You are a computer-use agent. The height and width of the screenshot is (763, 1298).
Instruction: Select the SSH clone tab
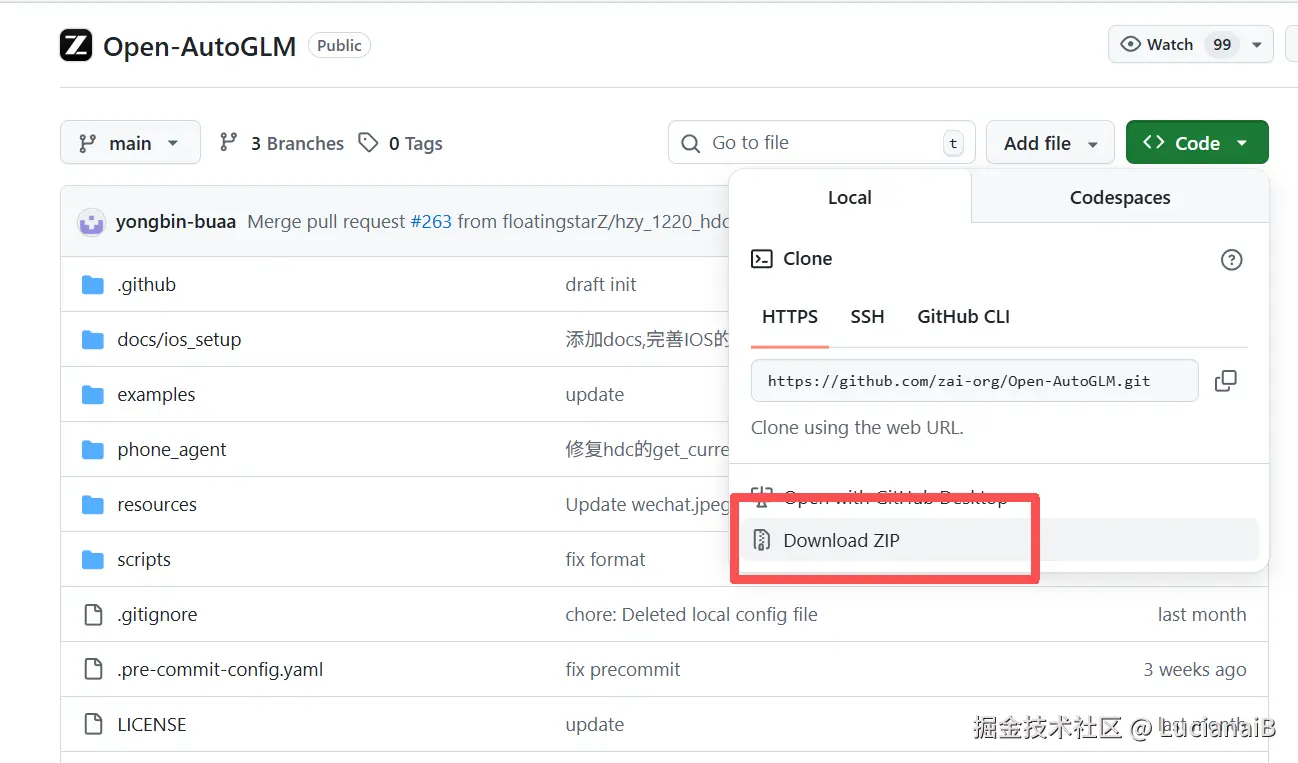867,317
